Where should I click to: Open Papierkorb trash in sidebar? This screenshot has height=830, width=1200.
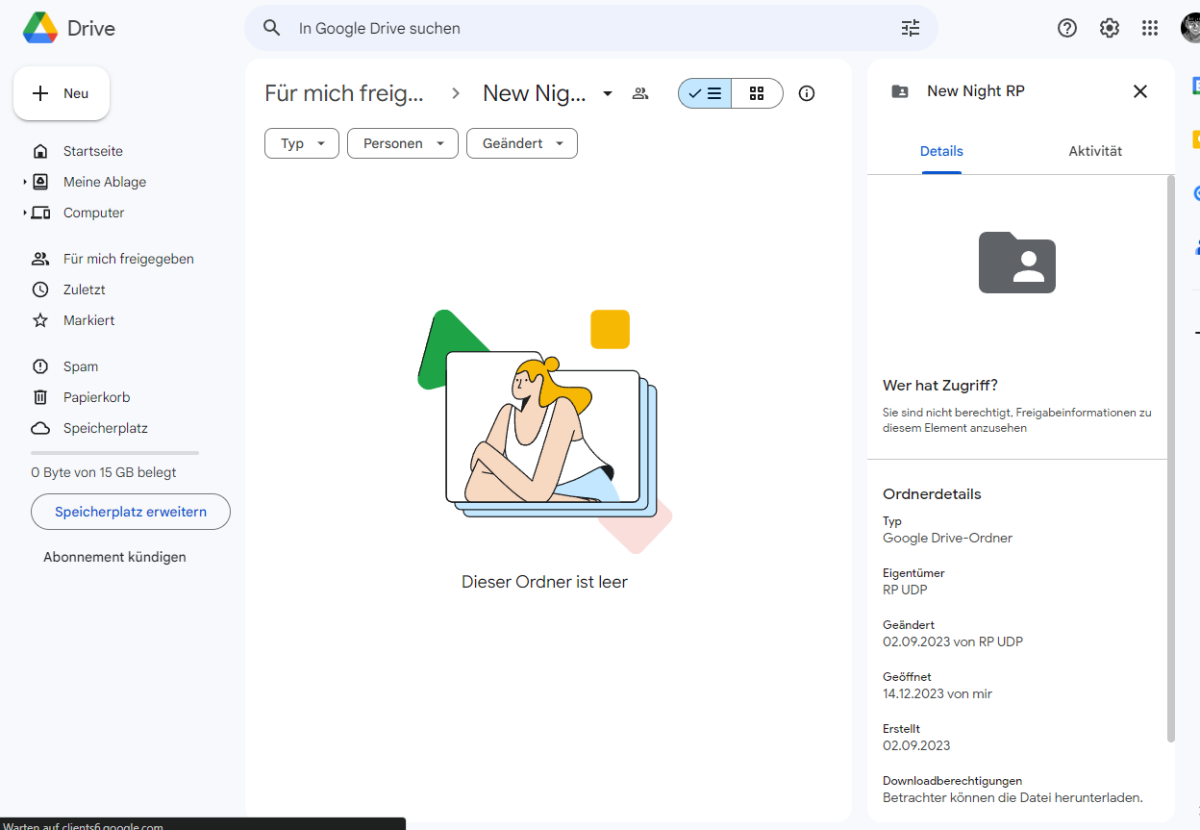tap(96, 397)
